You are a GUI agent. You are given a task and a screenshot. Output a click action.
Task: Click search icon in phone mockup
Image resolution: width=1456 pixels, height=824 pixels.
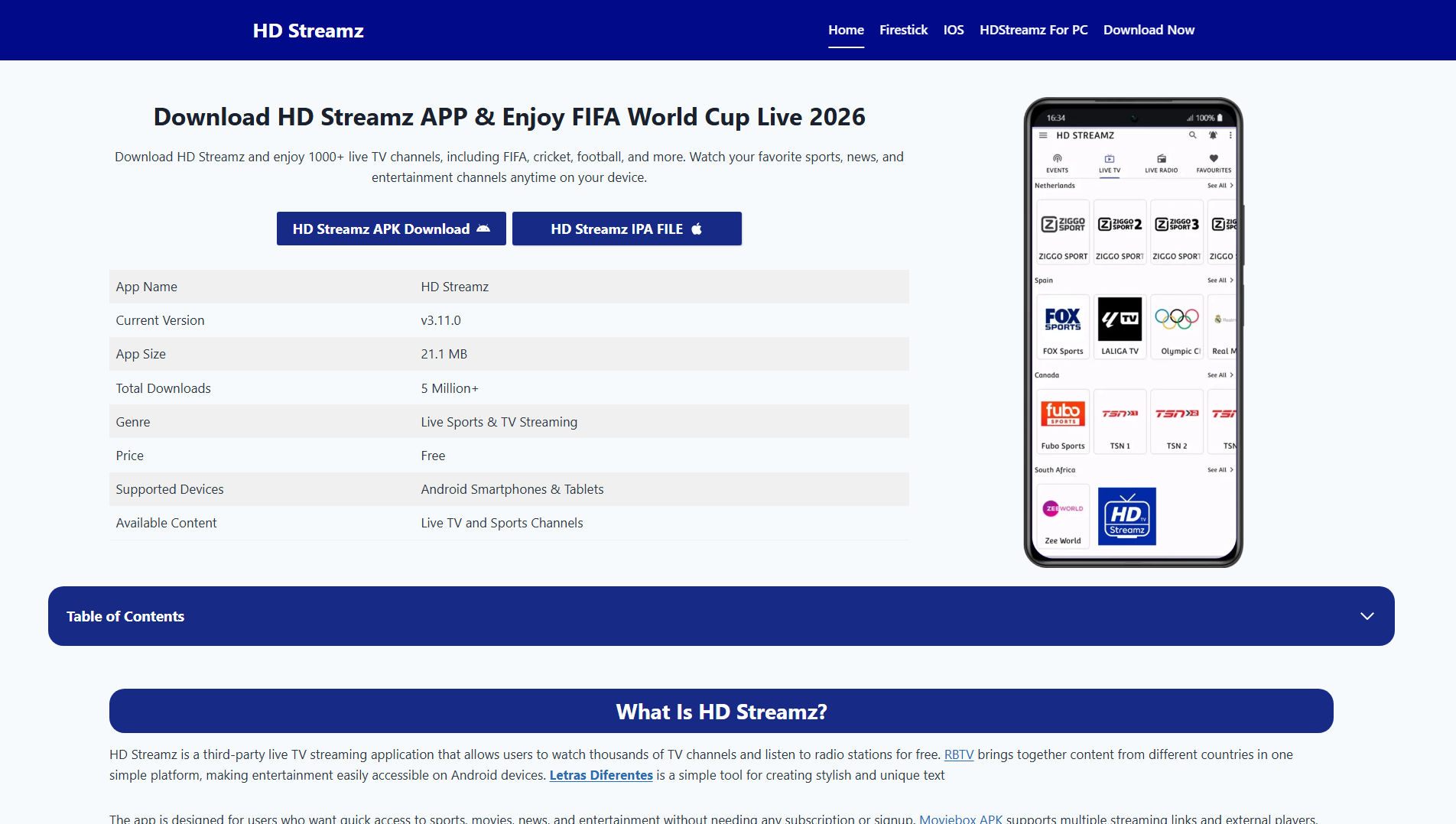[1192, 135]
